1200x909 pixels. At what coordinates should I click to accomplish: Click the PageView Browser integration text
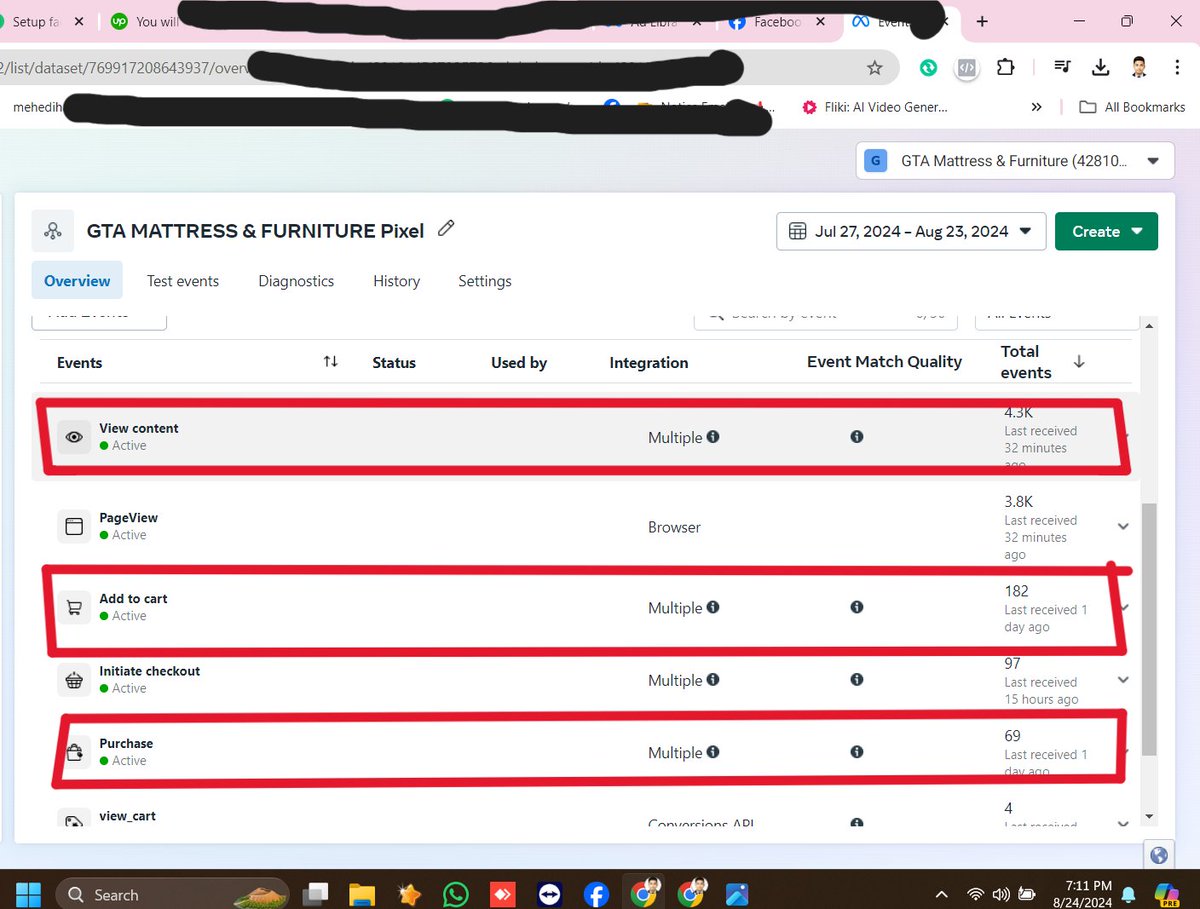[x=674, y=527]
